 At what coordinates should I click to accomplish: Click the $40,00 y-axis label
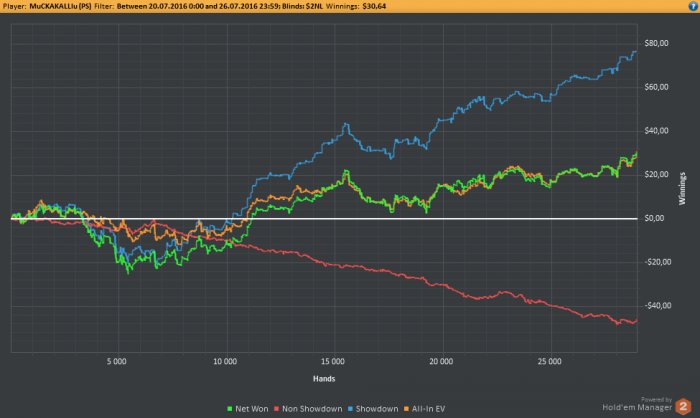pos(656,131)
